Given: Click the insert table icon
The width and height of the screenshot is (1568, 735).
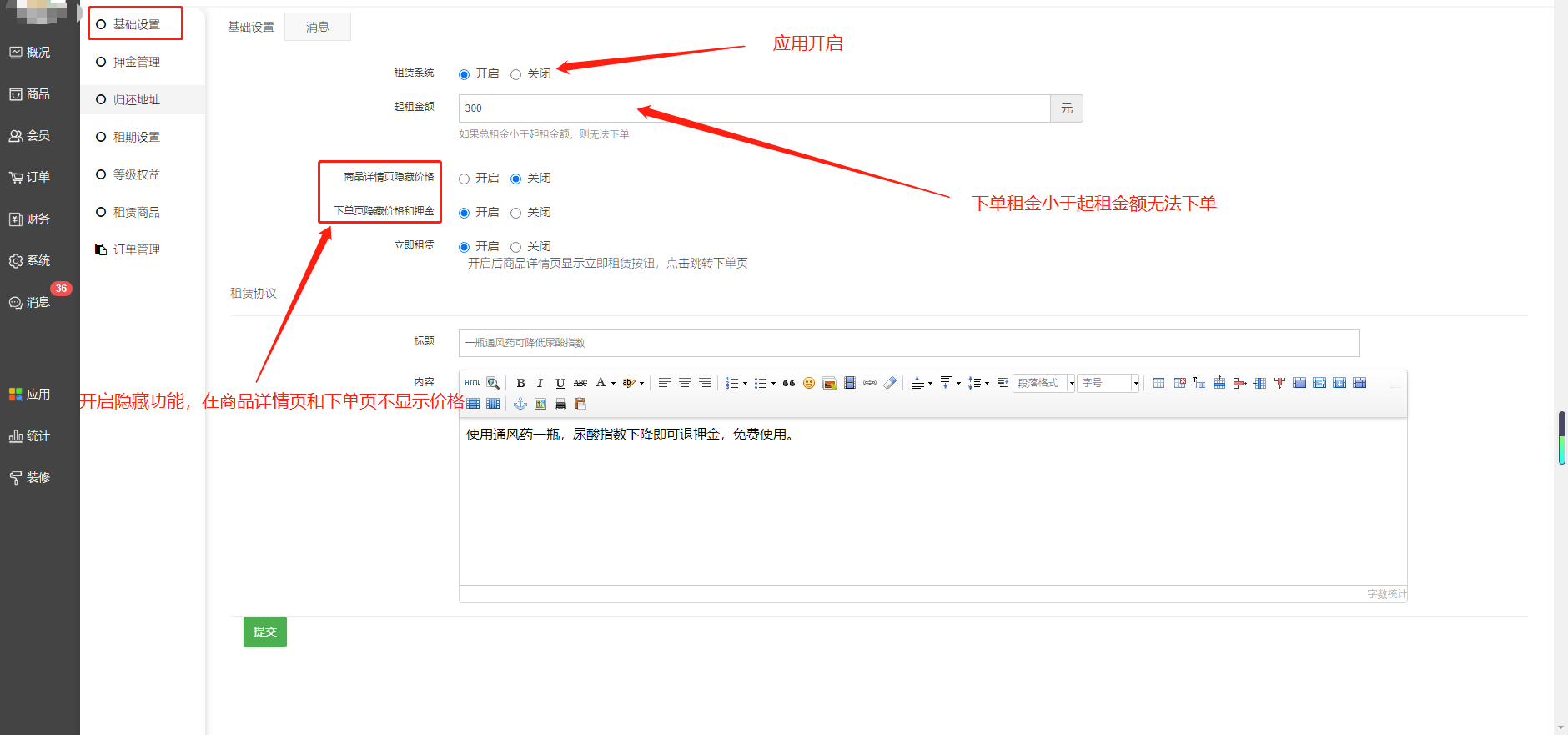Looking at the screenshot, I should click(x=1158, y=383).
